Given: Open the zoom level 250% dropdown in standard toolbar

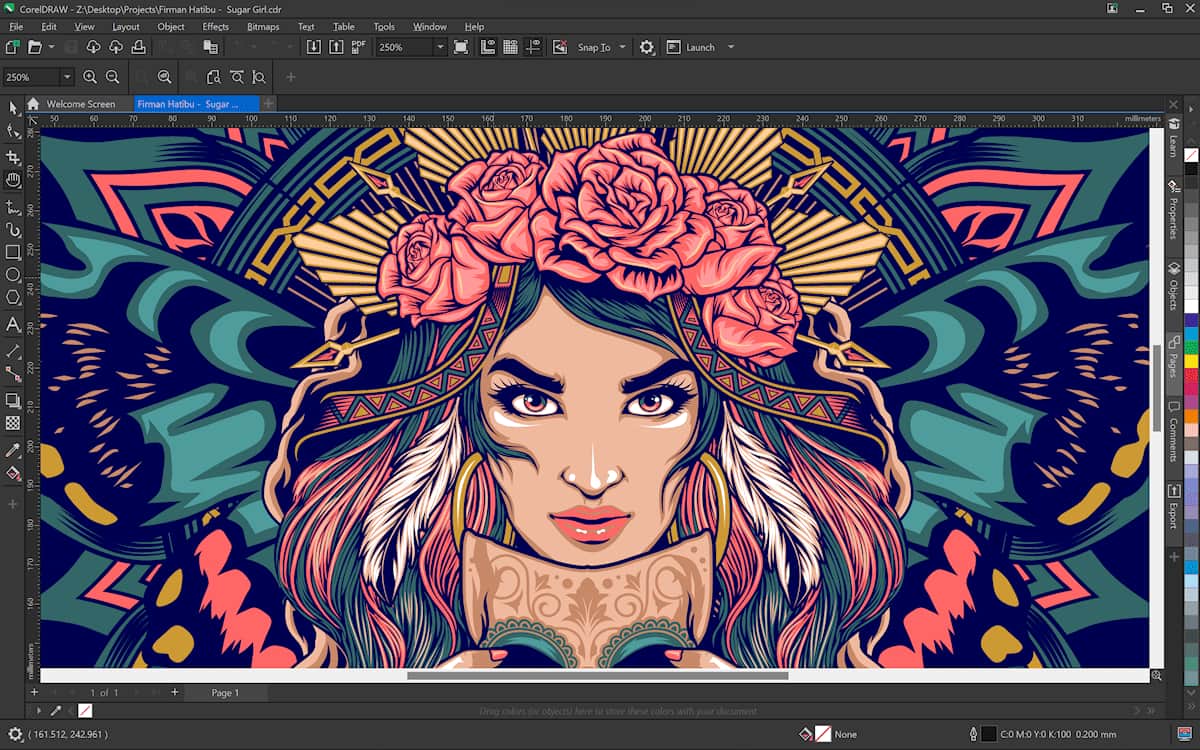Looking at the screenshot, I should [439, 47].
